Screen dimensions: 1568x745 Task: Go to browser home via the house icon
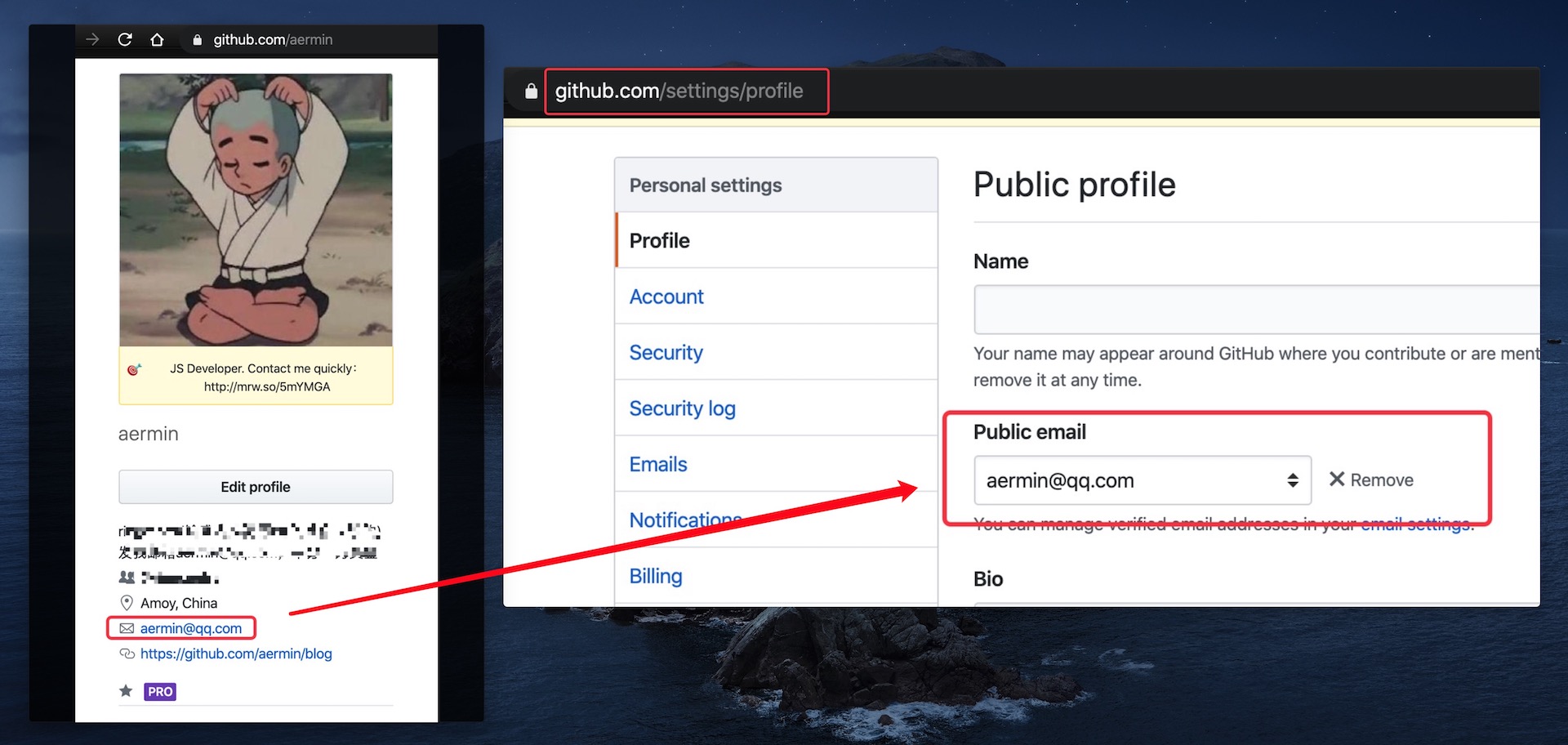coord(157,39)
